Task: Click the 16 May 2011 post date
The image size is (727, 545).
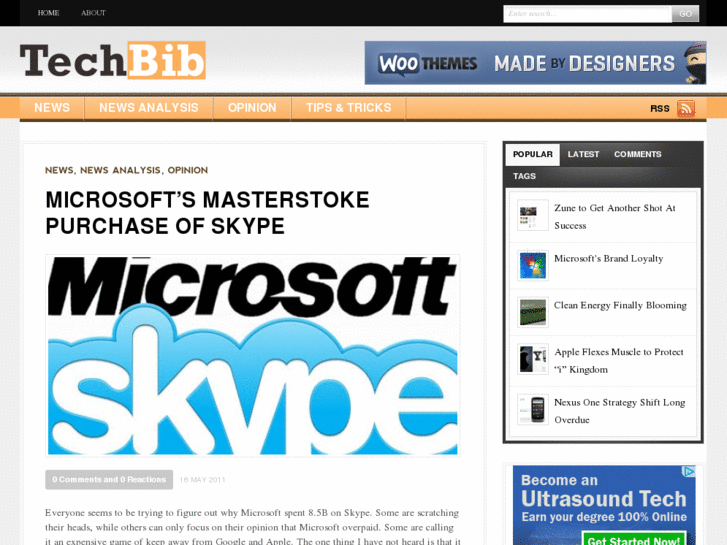Action: tap(202, 480)
